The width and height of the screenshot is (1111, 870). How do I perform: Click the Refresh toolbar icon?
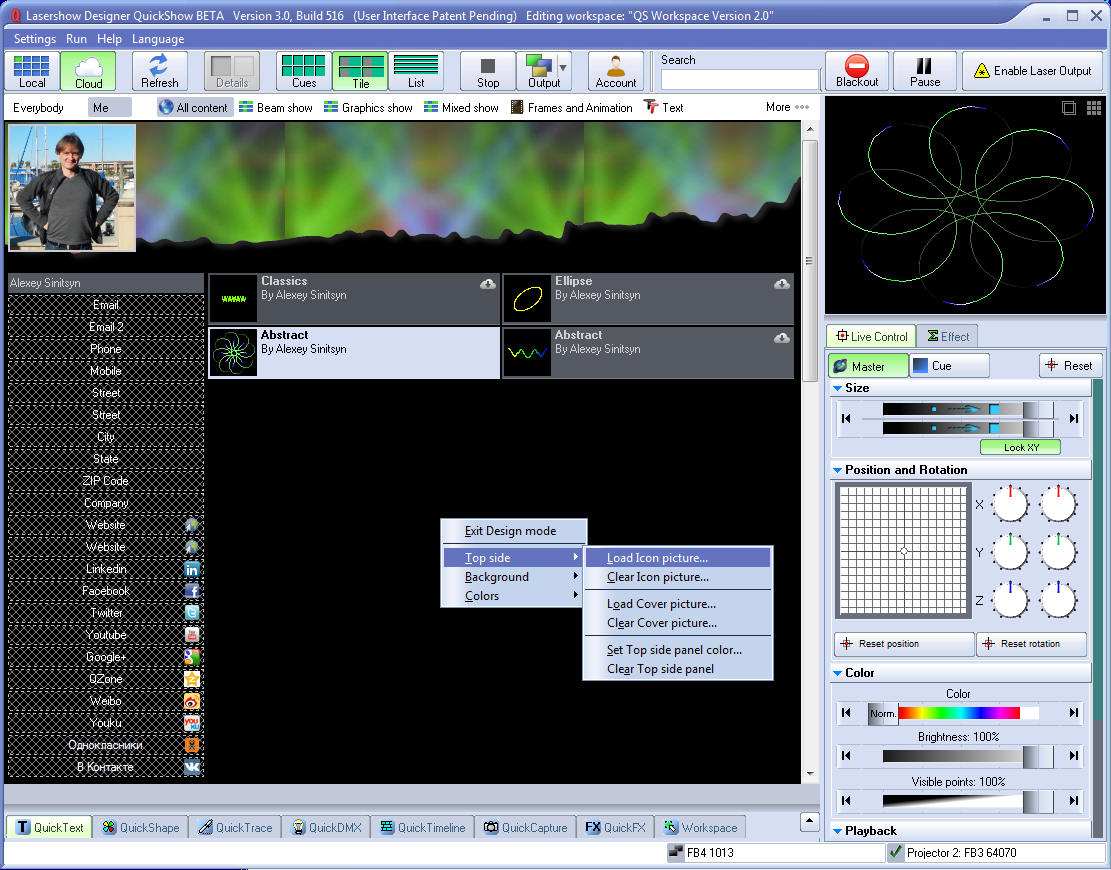(159, 71)
